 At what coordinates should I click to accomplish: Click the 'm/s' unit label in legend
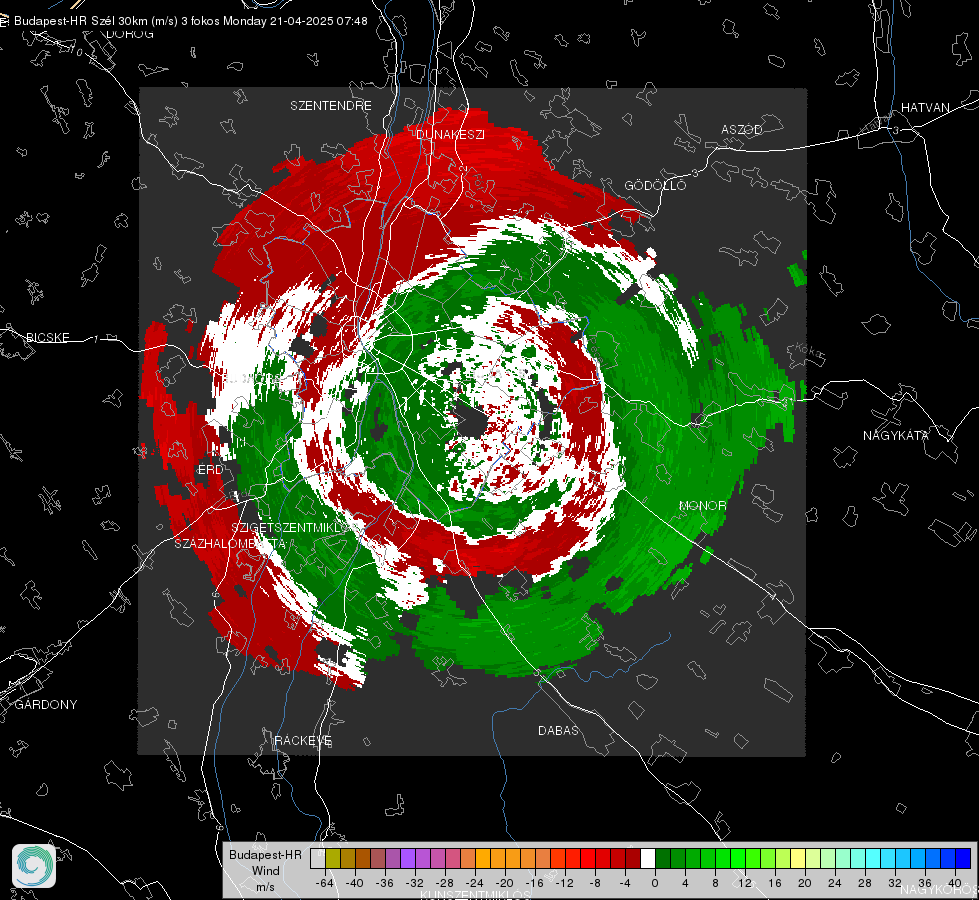265,887
